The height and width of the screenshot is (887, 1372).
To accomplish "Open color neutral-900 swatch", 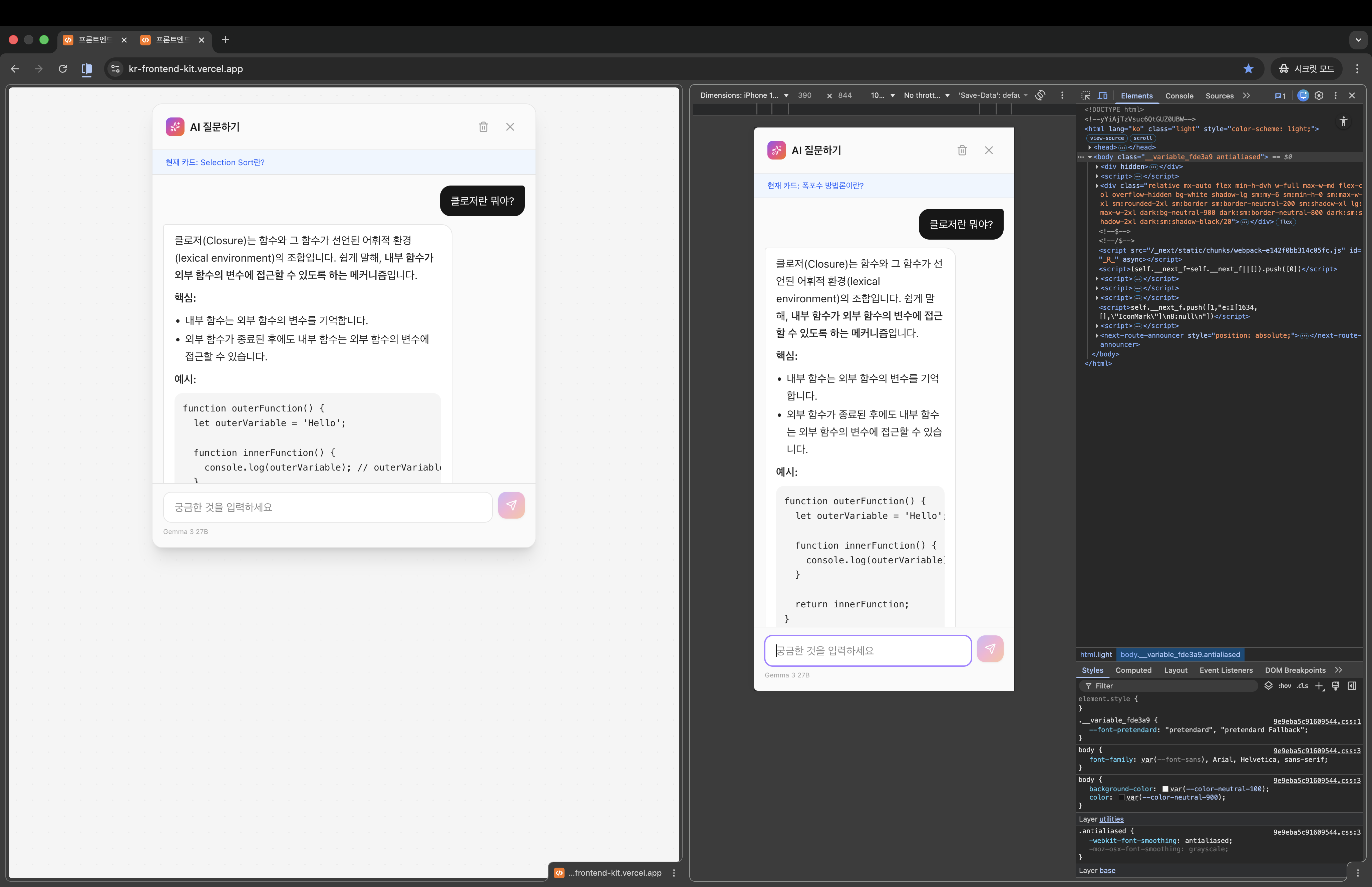I will click(1121, 798).
